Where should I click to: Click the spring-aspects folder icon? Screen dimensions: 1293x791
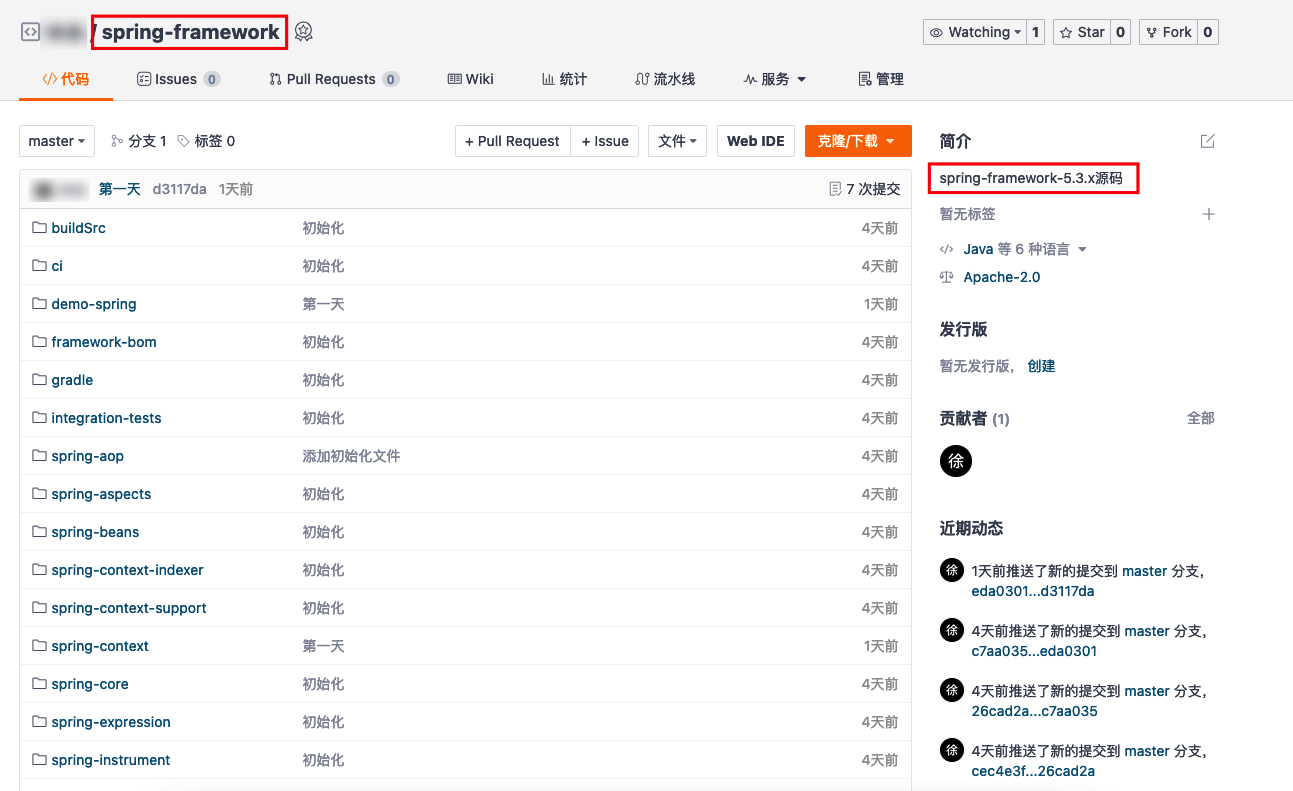click(x=40, y=494)
